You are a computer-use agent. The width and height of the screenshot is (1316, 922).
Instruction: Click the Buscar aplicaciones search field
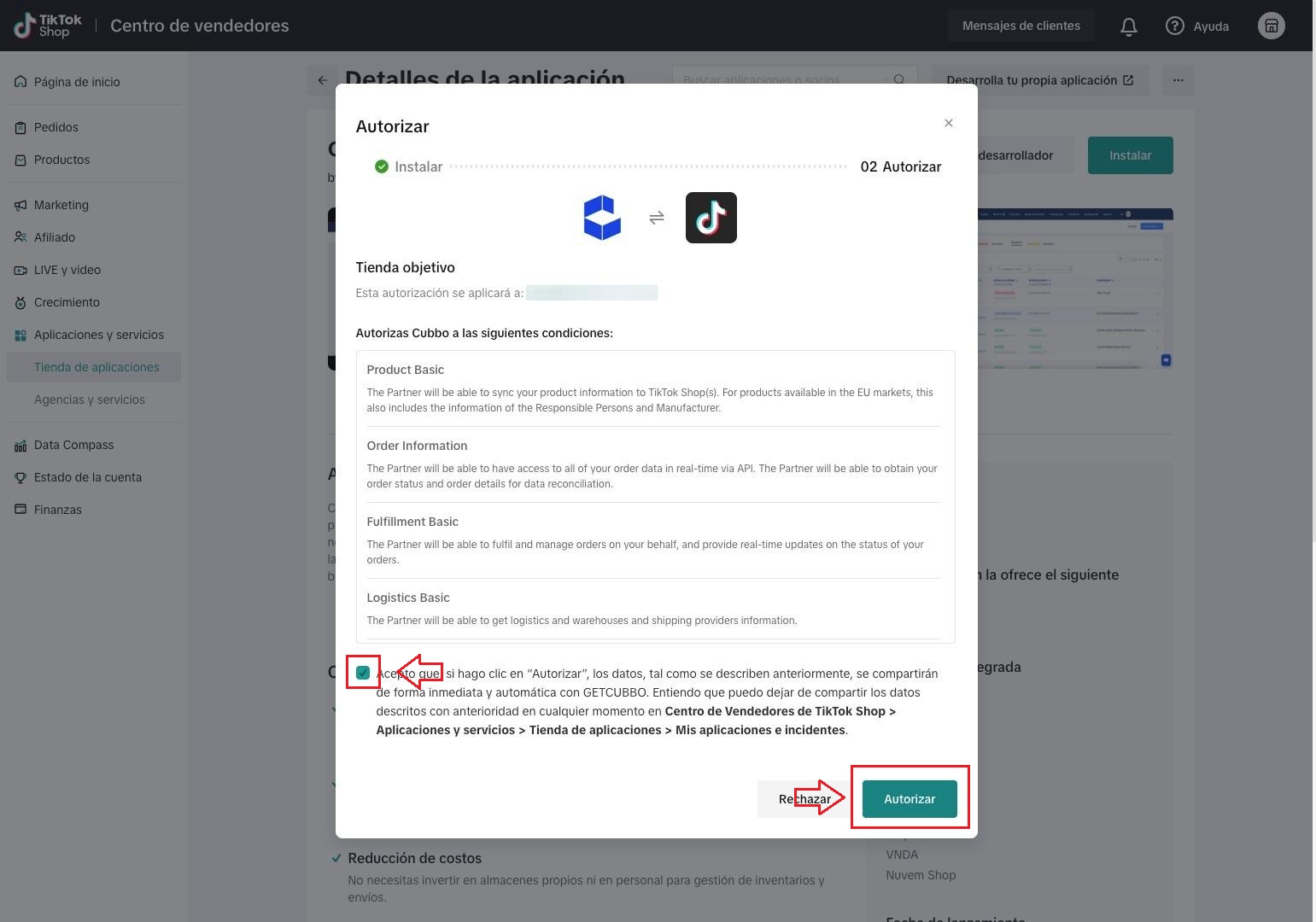[x=781, y=79]
